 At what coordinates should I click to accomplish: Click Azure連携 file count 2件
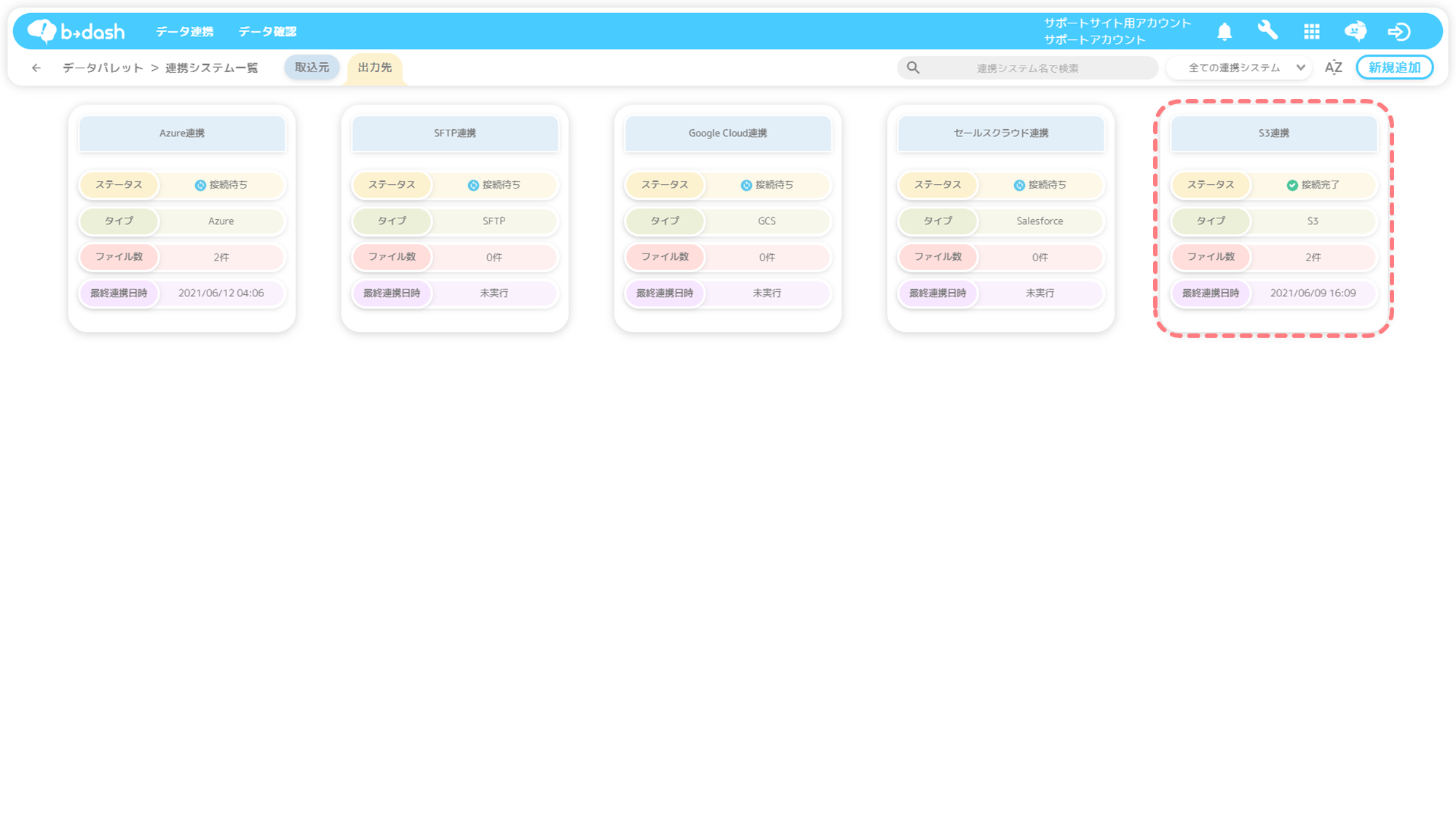[x=221, y=258]
